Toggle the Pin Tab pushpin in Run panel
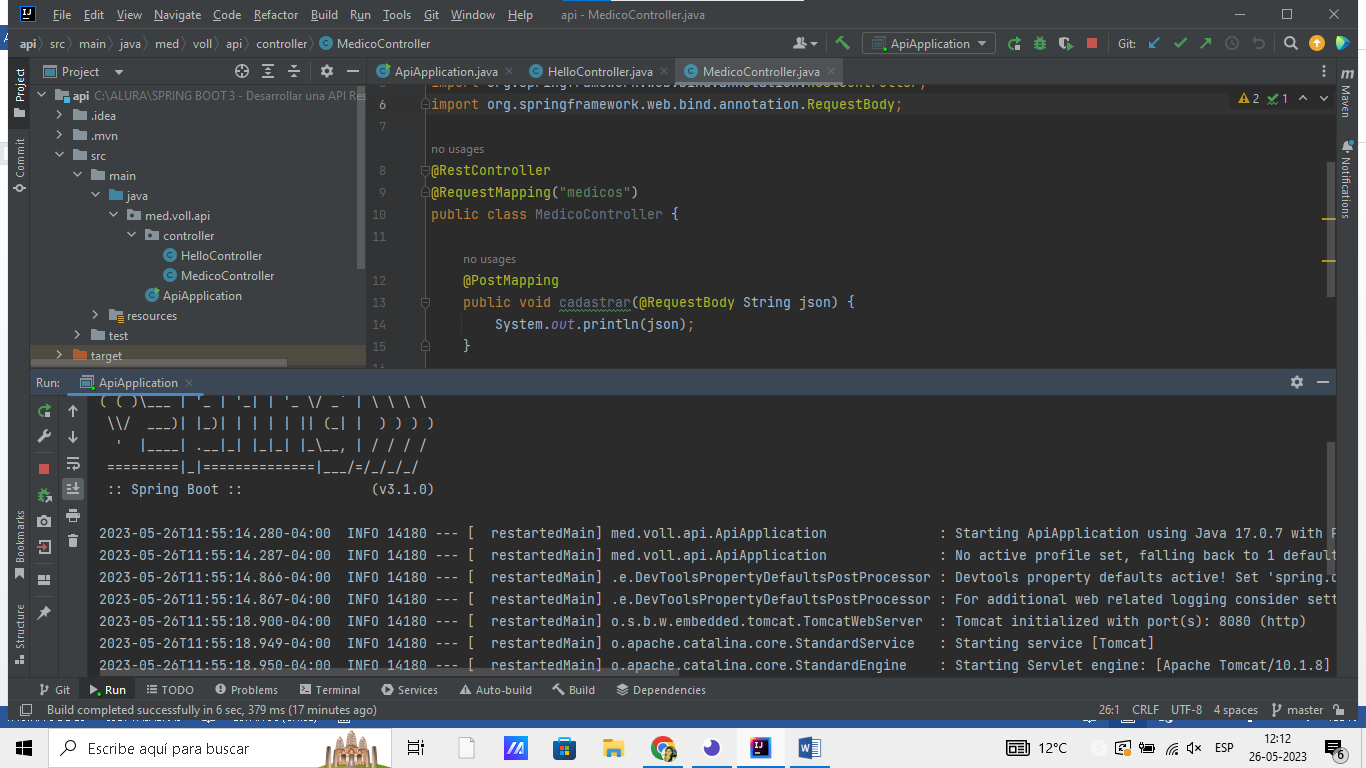The width and height of the screenshot is (1366, 768). coord(44,612)
